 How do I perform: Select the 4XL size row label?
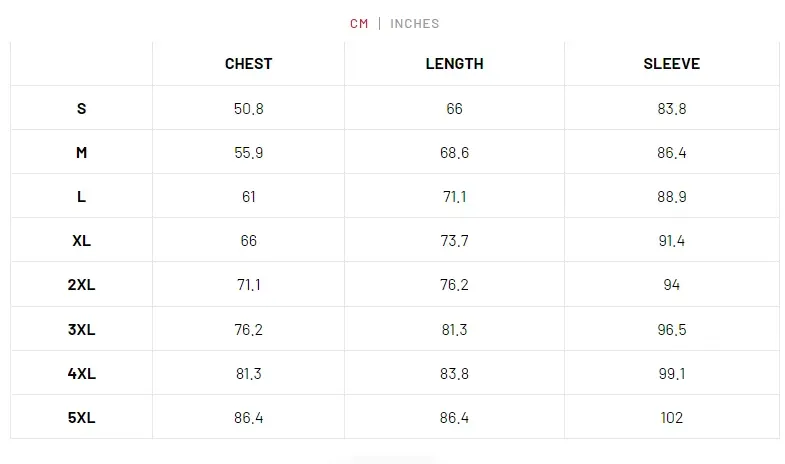pos(81,373)
